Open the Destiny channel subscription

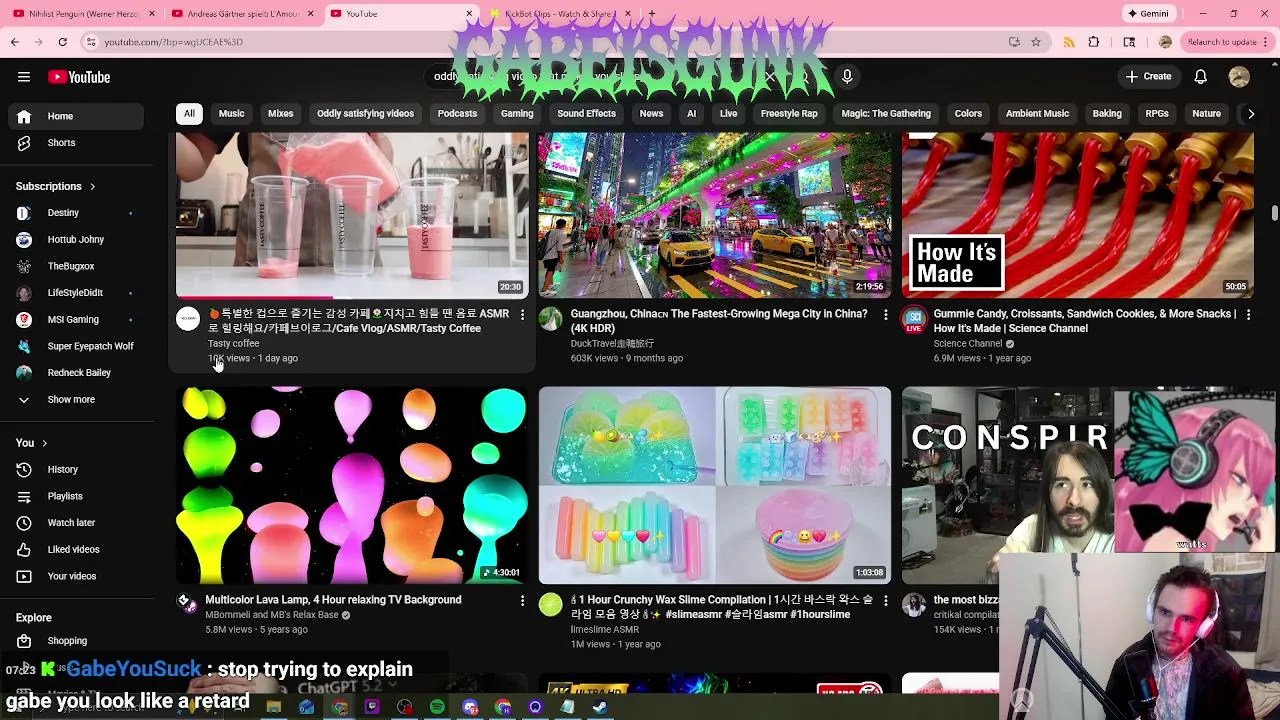point(76,213)
